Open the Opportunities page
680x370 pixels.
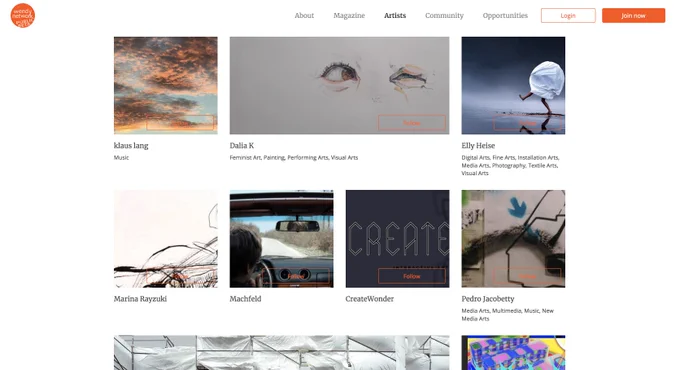coord(505,16)
